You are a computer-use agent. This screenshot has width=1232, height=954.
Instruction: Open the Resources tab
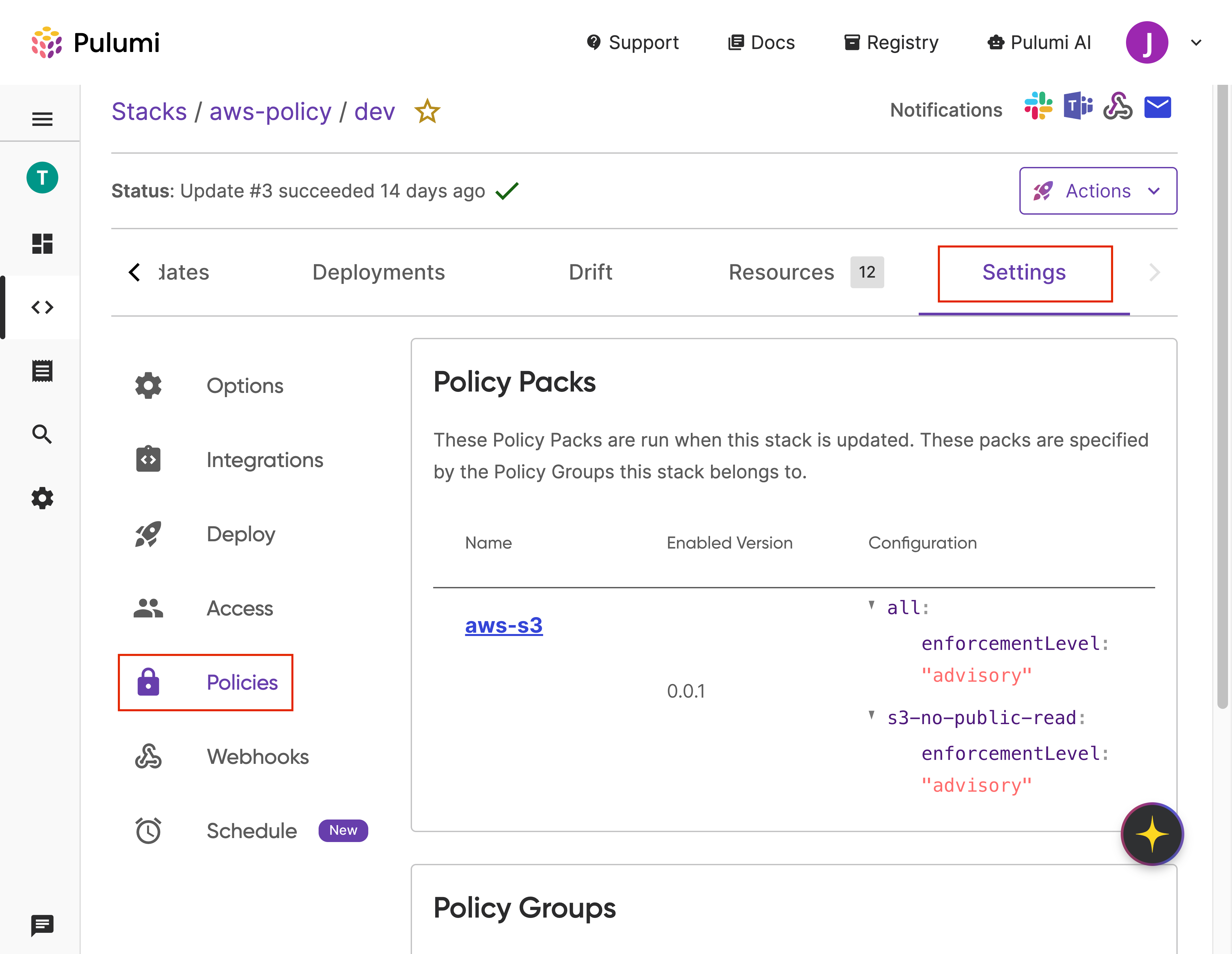[x=781, y=272]
